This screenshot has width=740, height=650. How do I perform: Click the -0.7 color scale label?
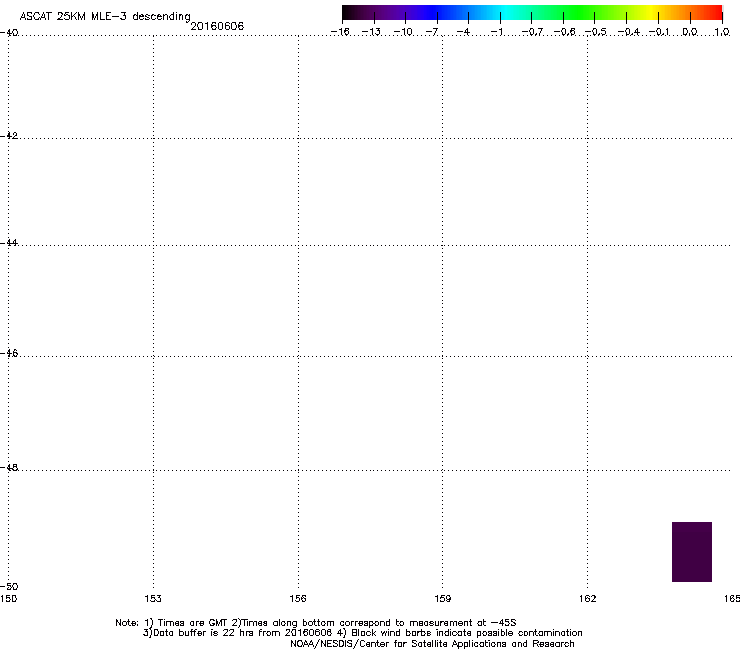532,32
